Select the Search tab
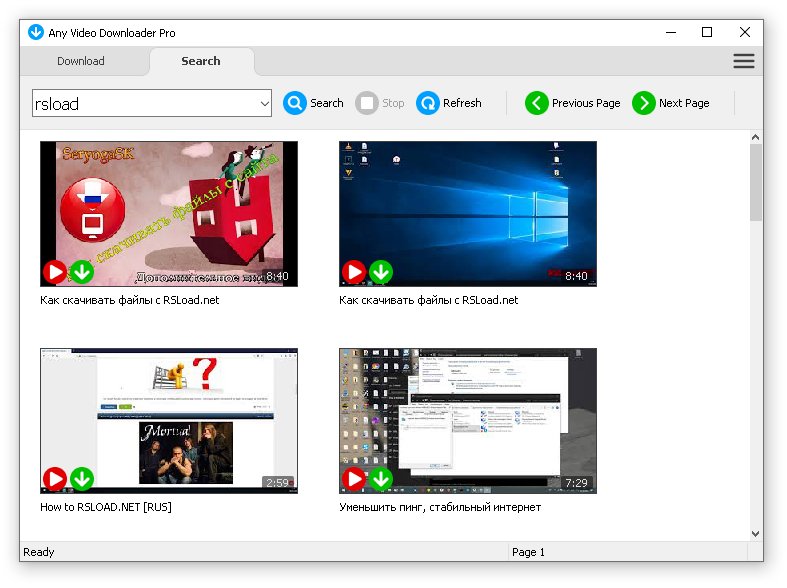The height and width of the screenshot is (588, 787). point(201,61)
